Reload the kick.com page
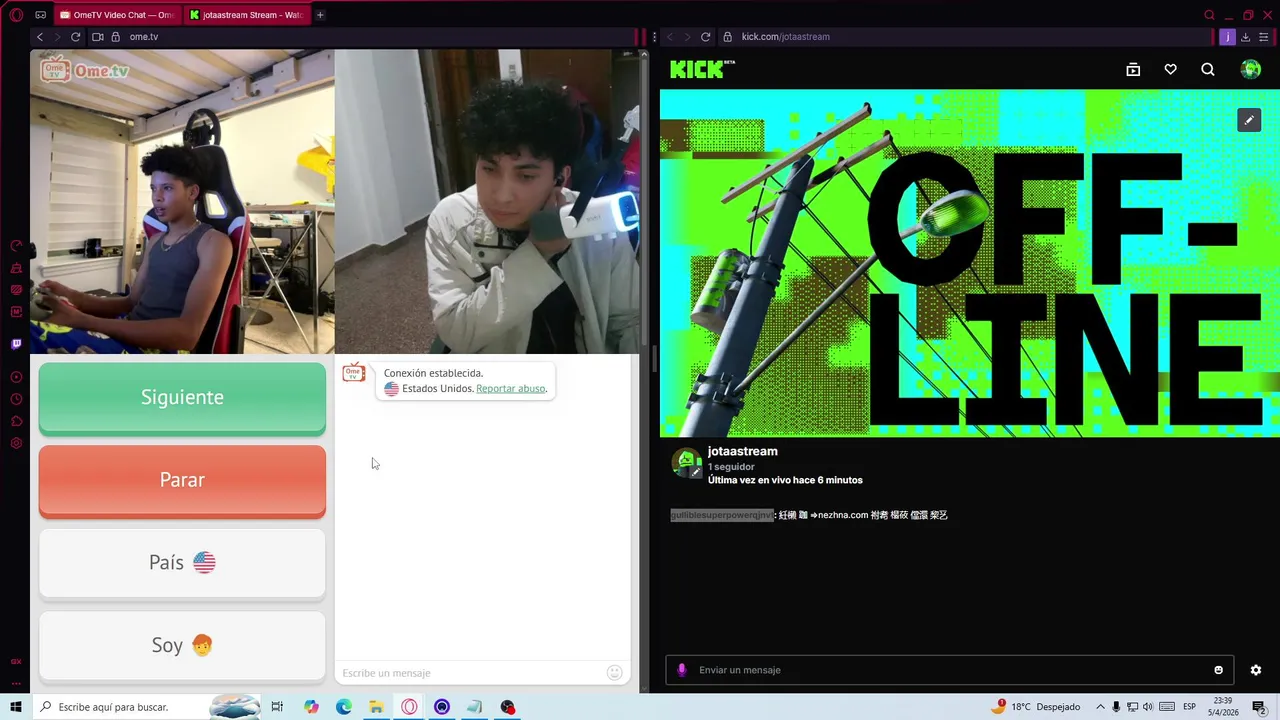 705,37
